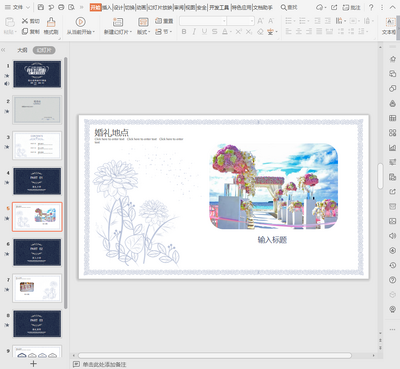The height and width of the screenshot is (369, 400).
Task: Toggle Italic formatting
Action: click(x=194, y=32)
